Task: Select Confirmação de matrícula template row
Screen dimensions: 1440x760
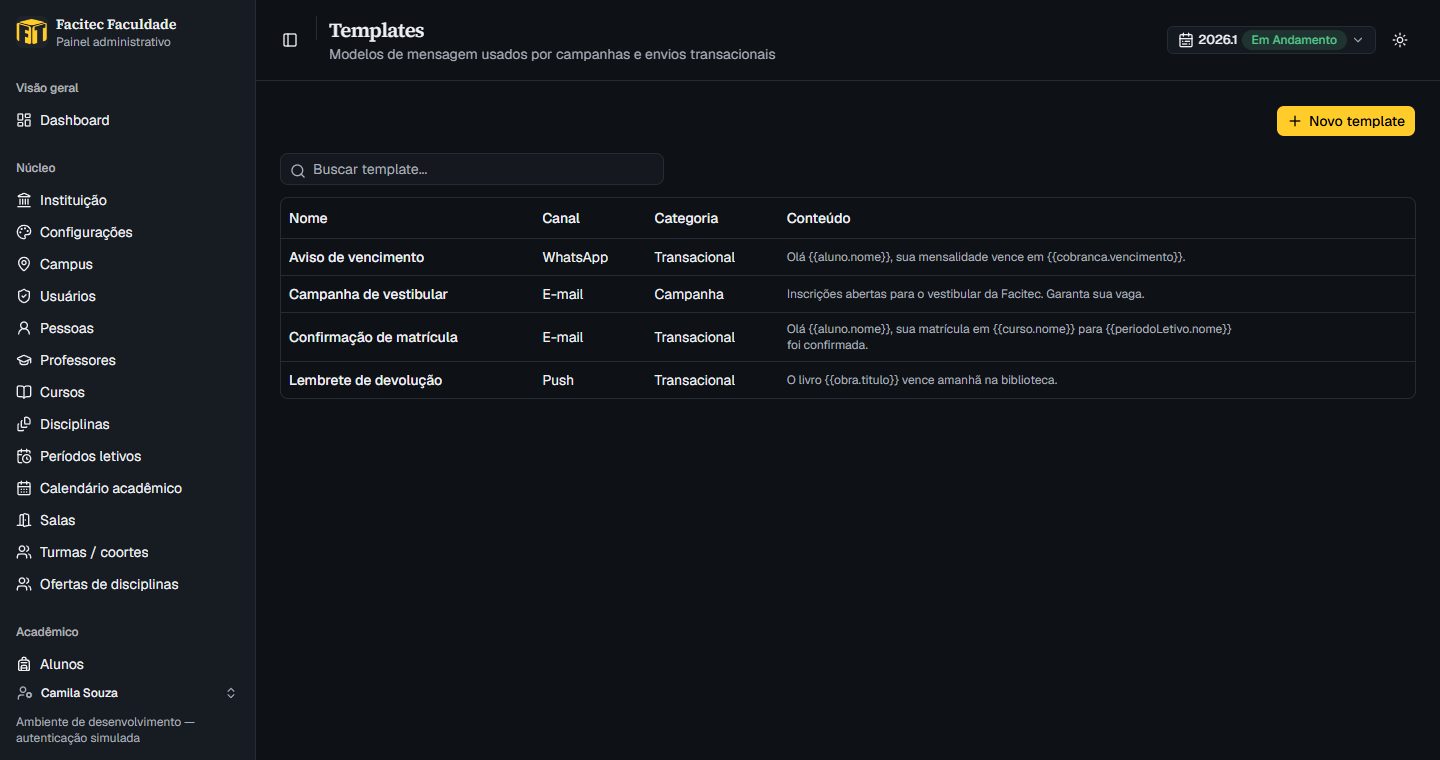Action: pos(848,337)
